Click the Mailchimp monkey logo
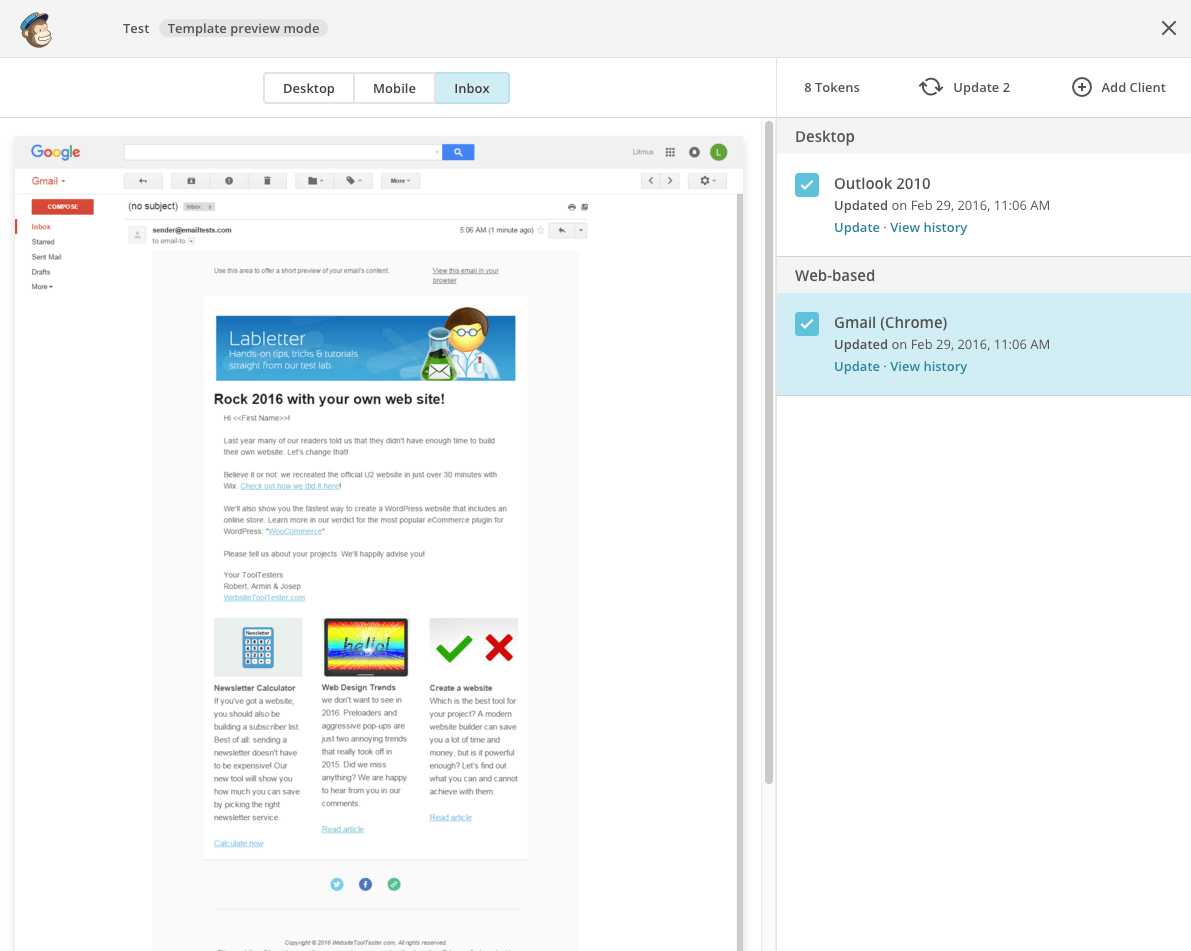Viewport: 1191px width, 951px height. tap(36, 30)
